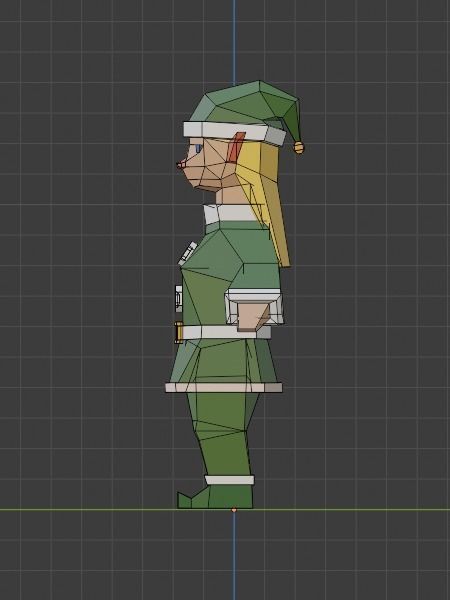Select the elf's hand in the cuff
Screen dimensions: 450x600
click(253, 316)
